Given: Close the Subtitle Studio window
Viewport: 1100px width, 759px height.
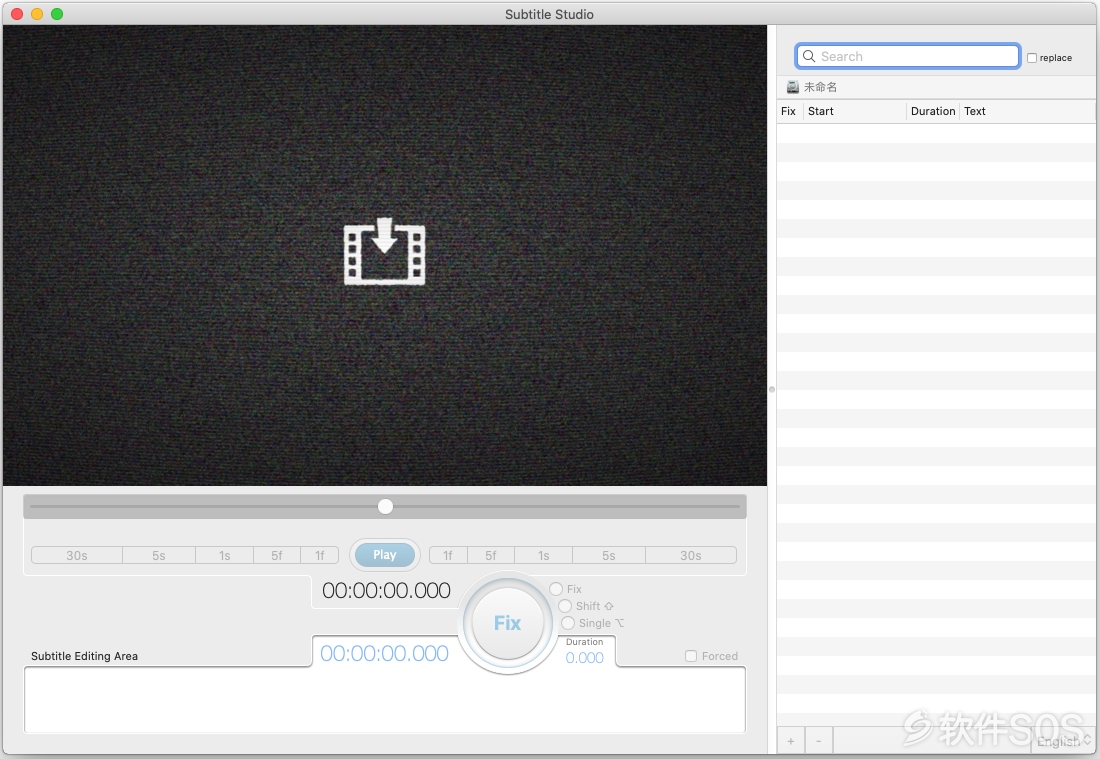Looking at the screenshot, I should [18, 14].
